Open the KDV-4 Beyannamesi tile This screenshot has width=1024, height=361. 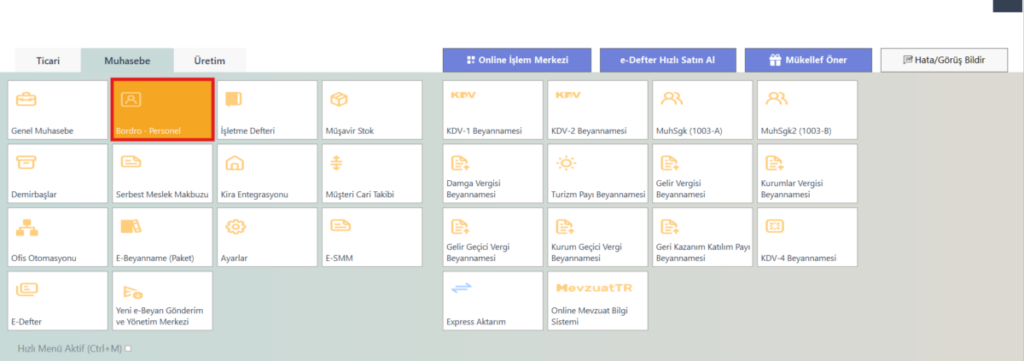pos(807,237)
